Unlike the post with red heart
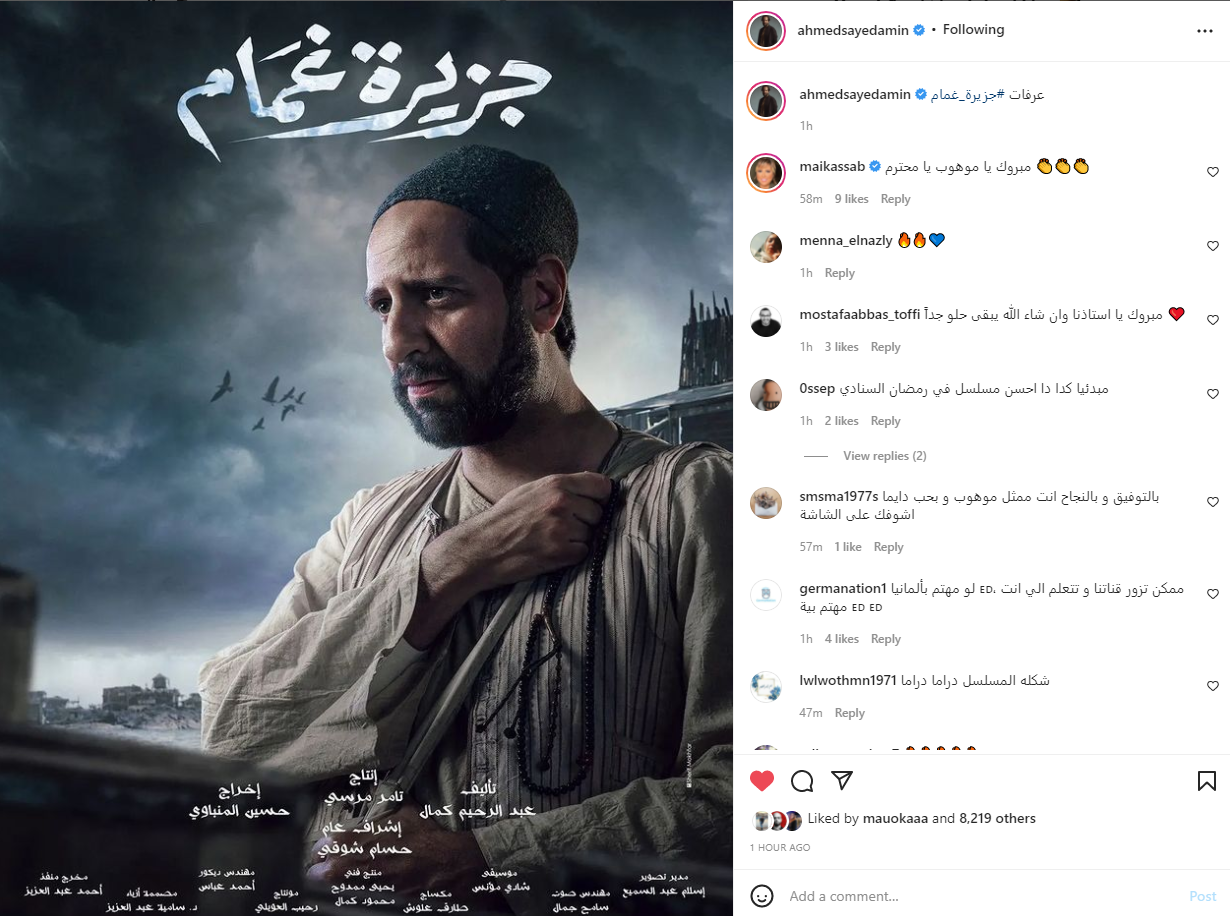 pos(762,781)
